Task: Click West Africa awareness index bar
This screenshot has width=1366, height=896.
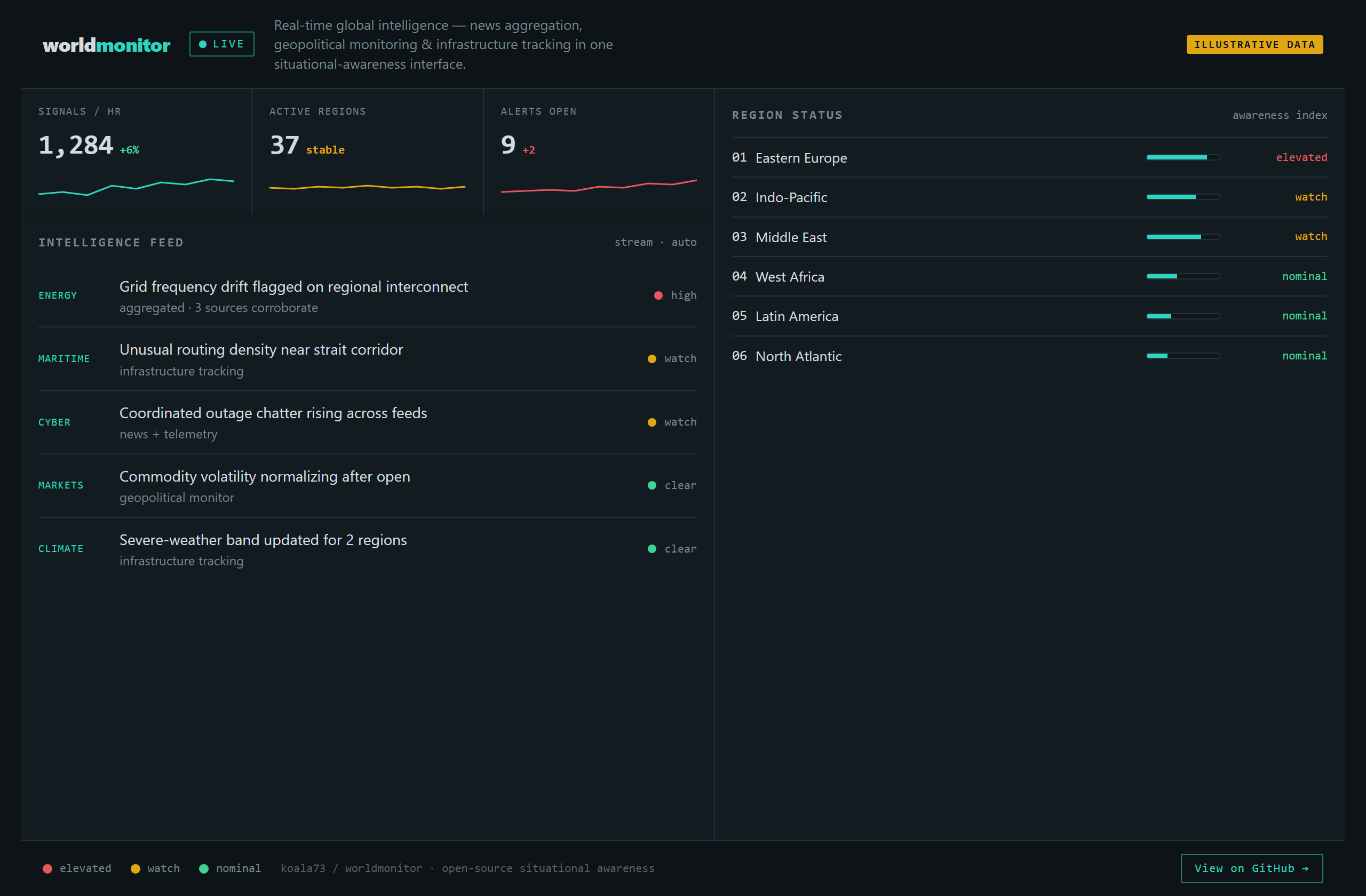Action: (x=1184, y=276)
